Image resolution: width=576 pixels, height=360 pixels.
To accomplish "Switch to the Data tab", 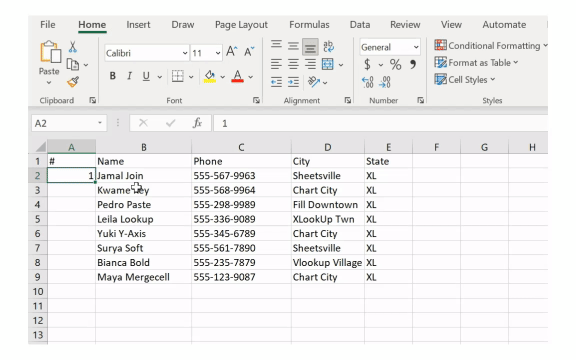I will pos(360,25).
